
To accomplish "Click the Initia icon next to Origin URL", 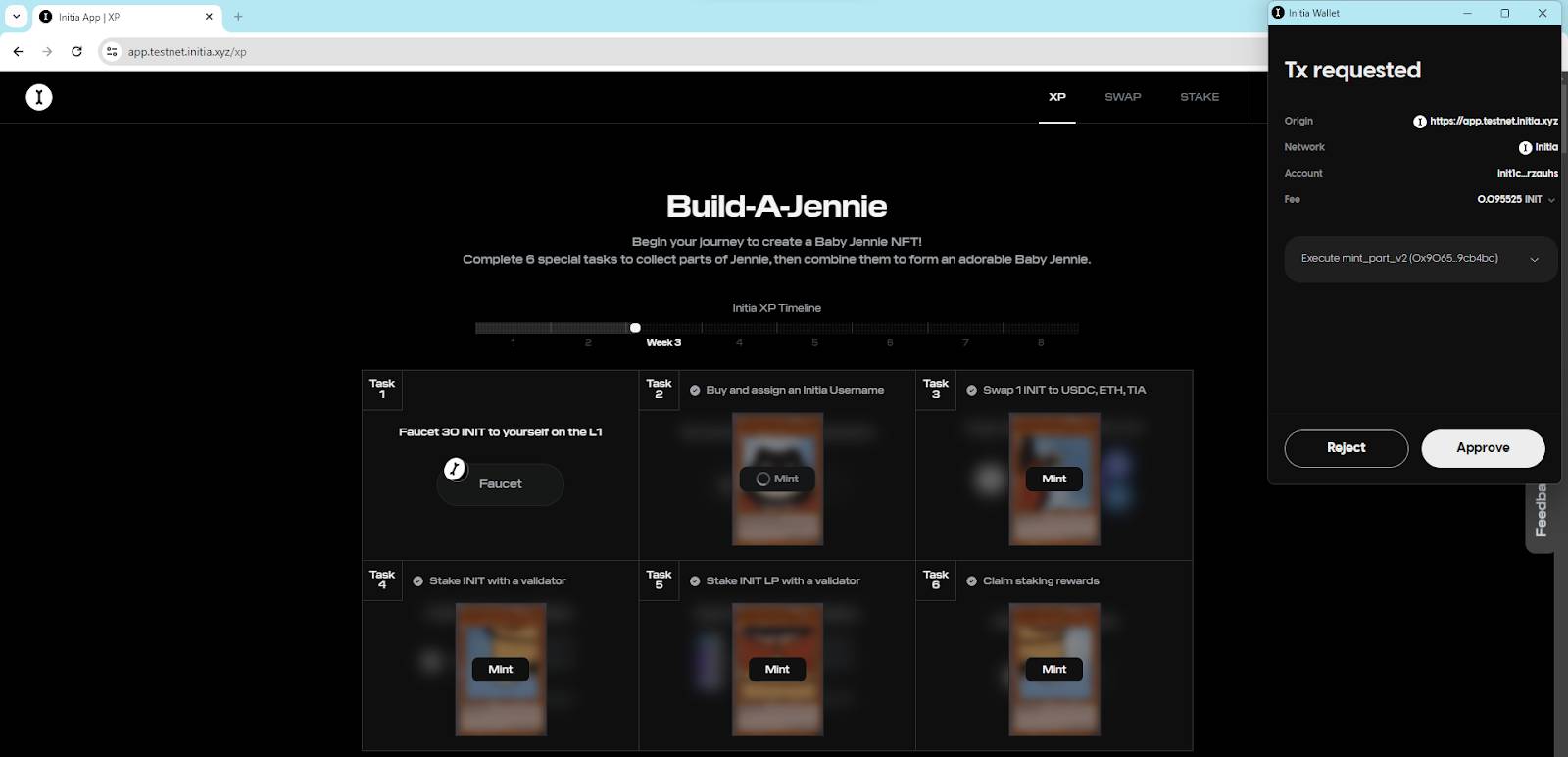I will click(1419, 122).
